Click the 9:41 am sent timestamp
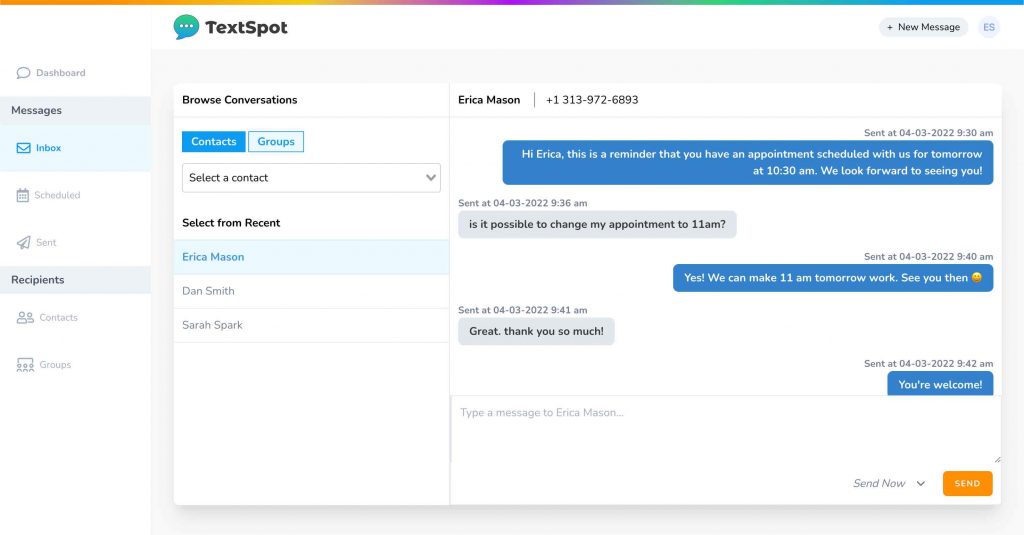 tap(522, 310)
